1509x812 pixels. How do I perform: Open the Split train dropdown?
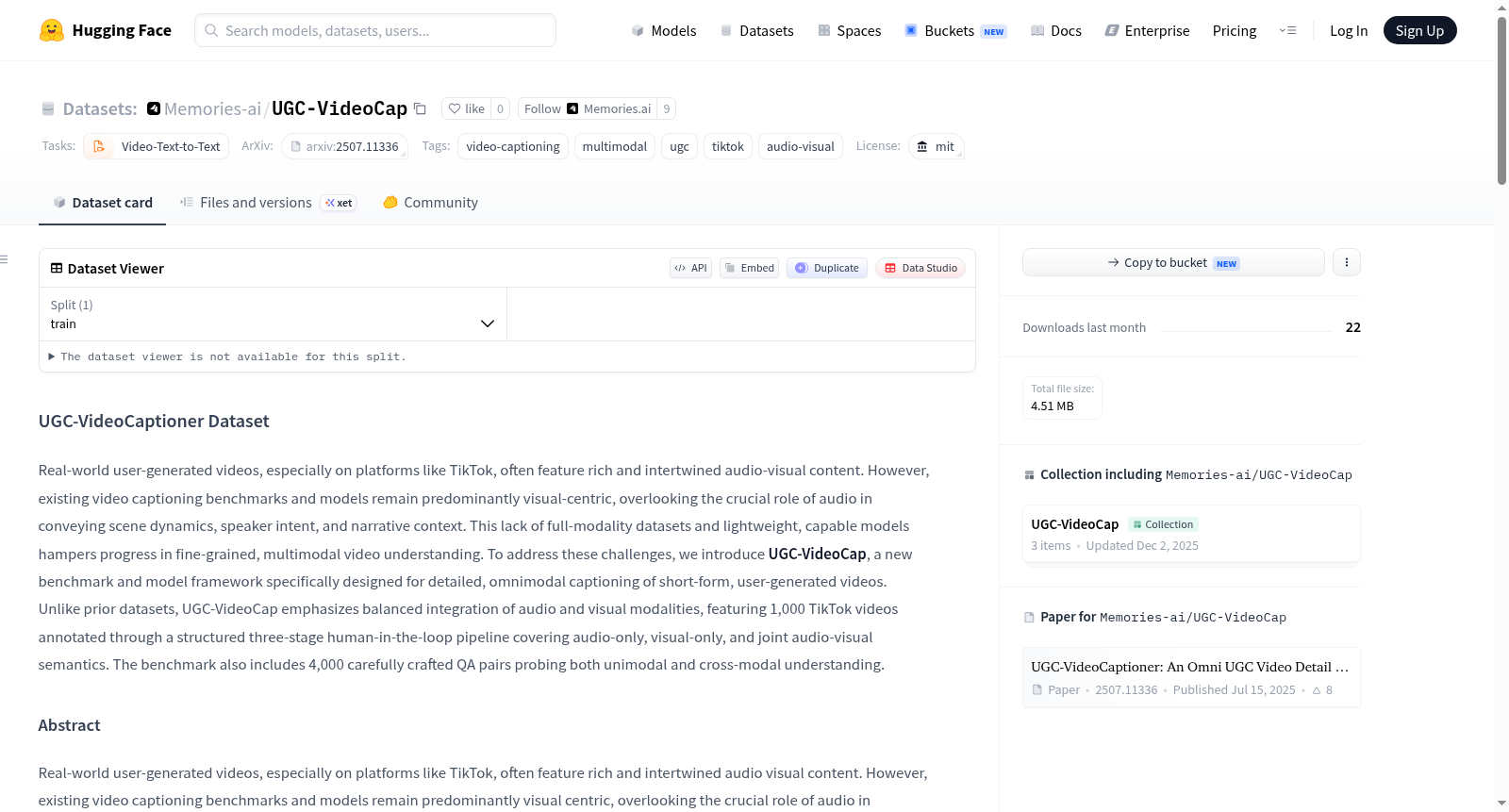[273, 314]
